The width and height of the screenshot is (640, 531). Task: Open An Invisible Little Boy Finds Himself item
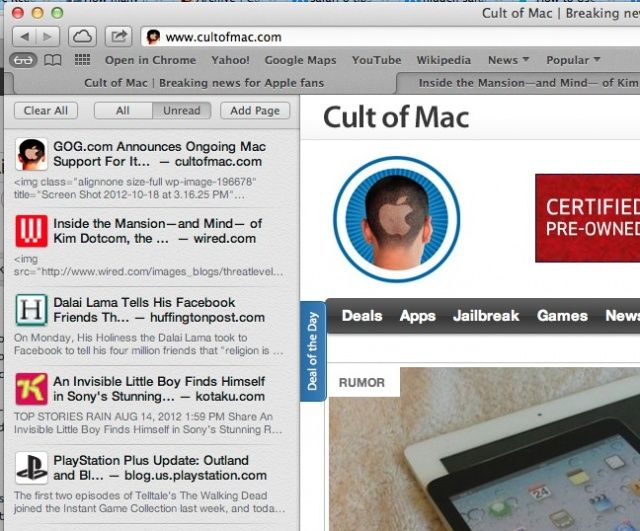152,403
